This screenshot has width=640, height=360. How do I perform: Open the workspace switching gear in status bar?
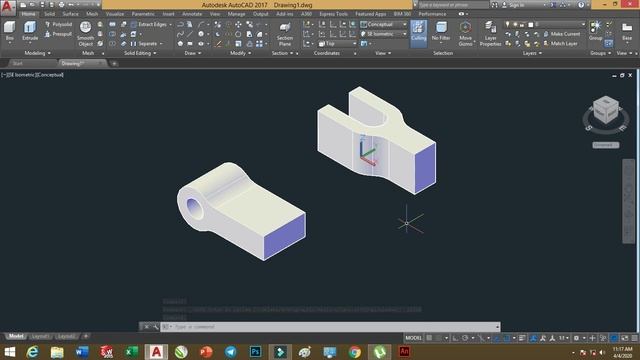pyautogui.click(x=576, y=338)
